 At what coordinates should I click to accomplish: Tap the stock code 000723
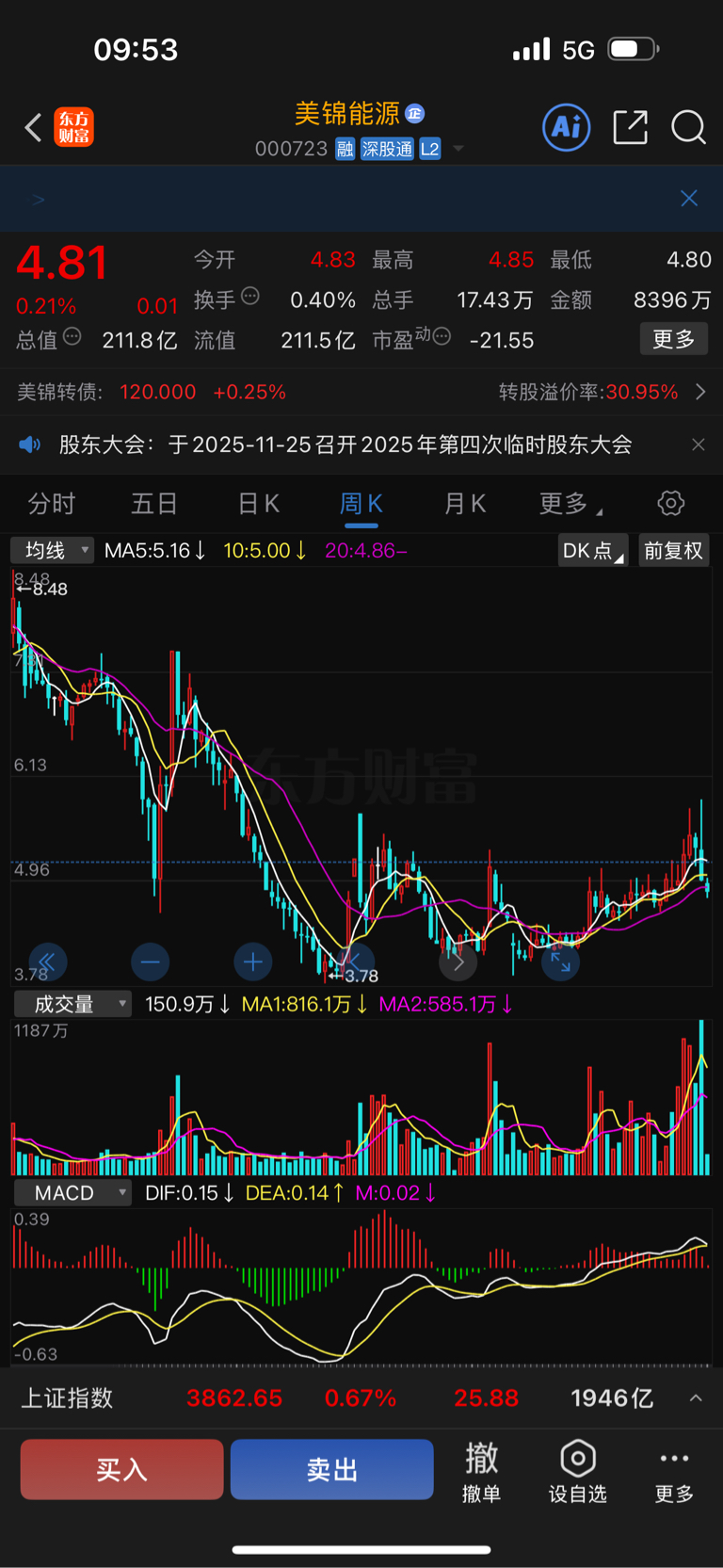(x=291, y=149)
